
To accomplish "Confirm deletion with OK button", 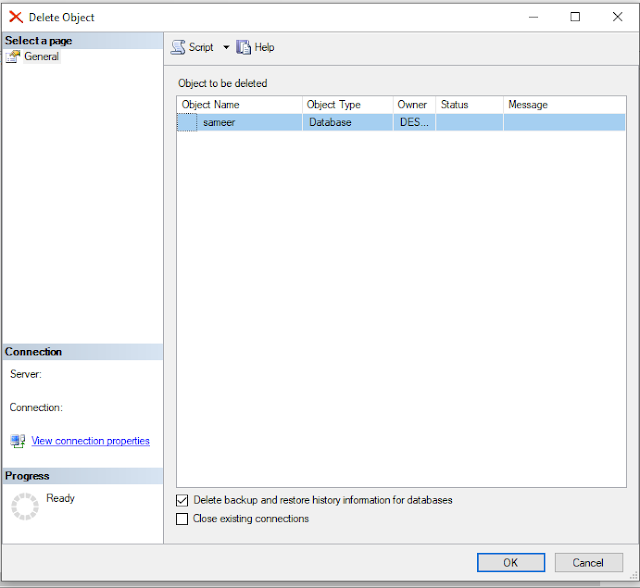I will tap(511, 563).
